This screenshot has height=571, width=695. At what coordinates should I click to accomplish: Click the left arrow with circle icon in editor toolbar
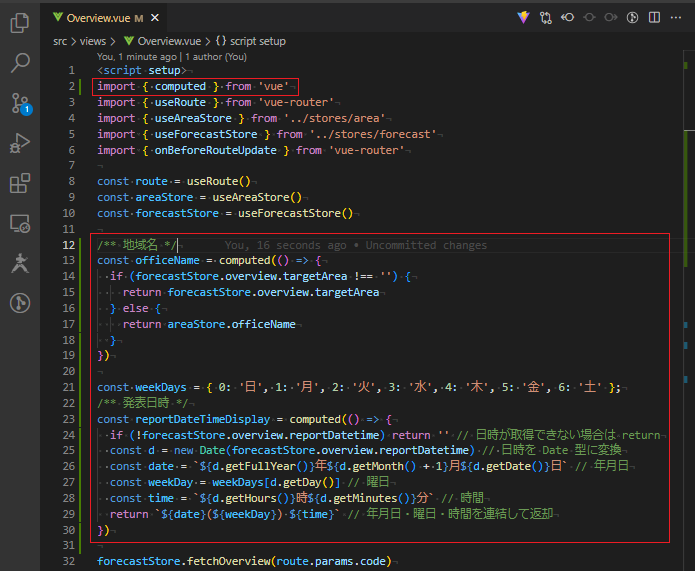click(x=567, y=17)
